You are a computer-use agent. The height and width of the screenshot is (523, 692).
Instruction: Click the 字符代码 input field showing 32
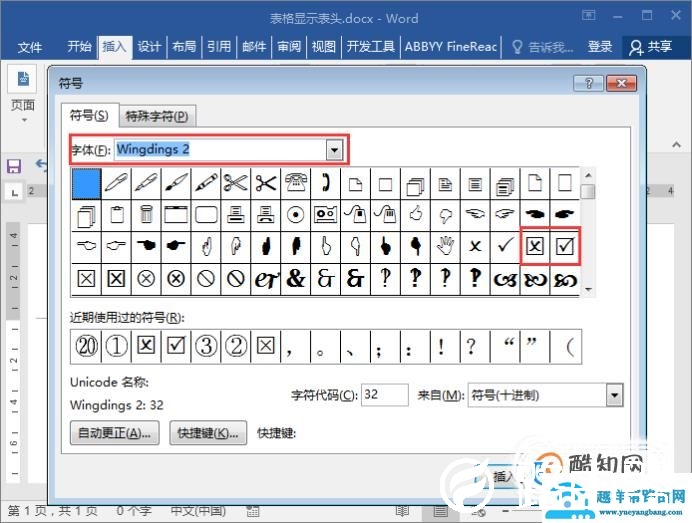(x=384, y=395)
